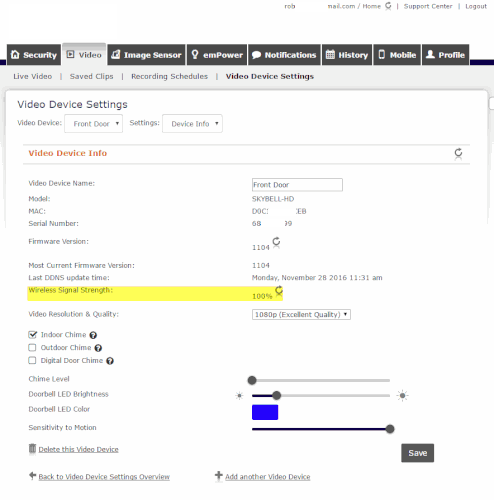494x500 pixels.
Task: Refresh the Video Device Info section
Action: tap(458, 153)
